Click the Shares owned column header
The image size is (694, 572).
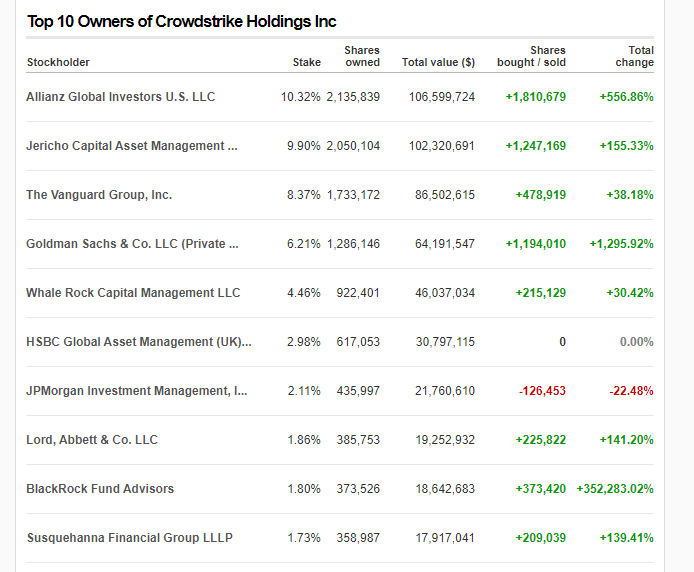coord(362,56)
